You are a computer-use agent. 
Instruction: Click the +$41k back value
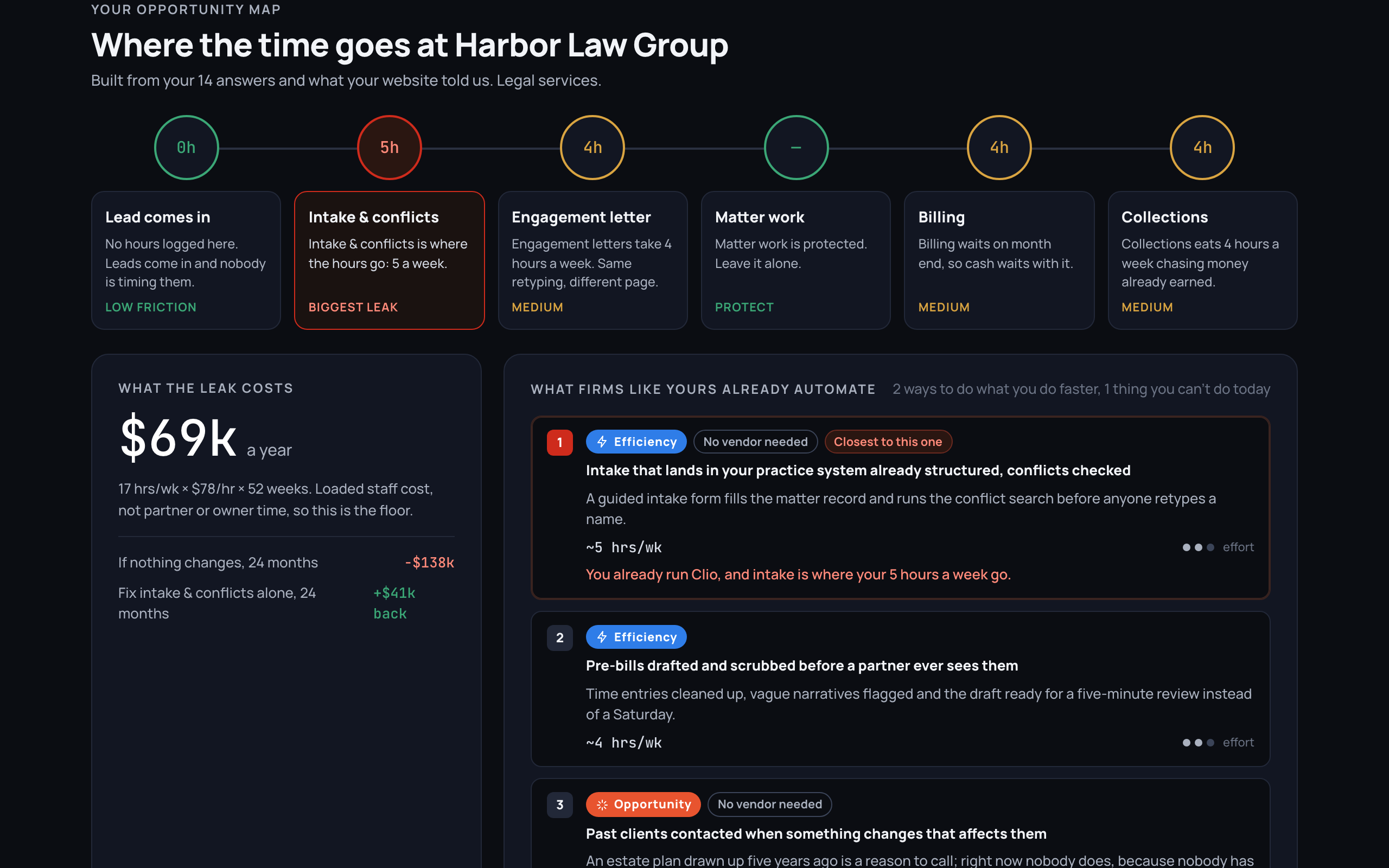pyautogui.click(x=394, y=603)
